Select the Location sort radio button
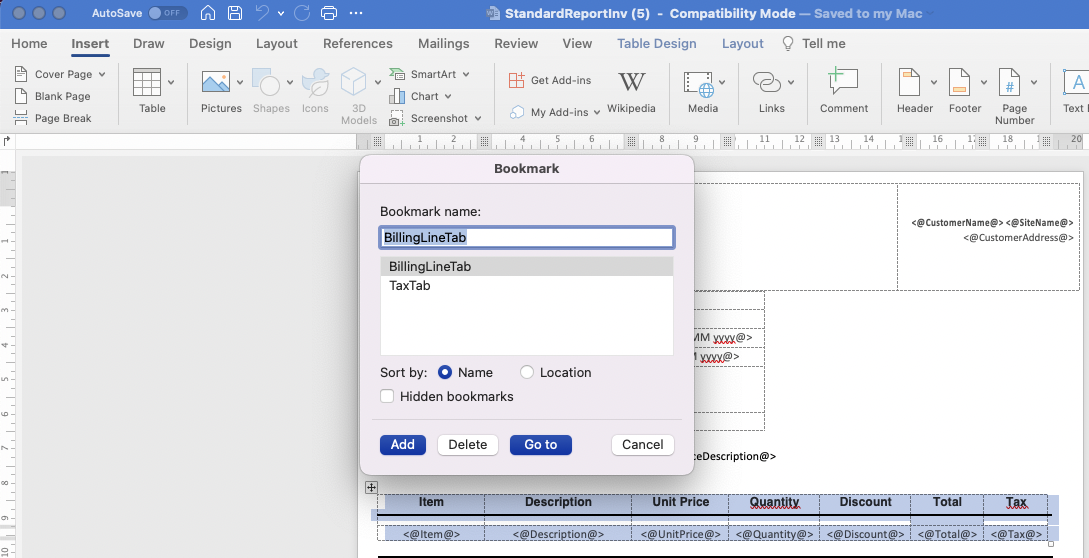 (x=527, y=372)
